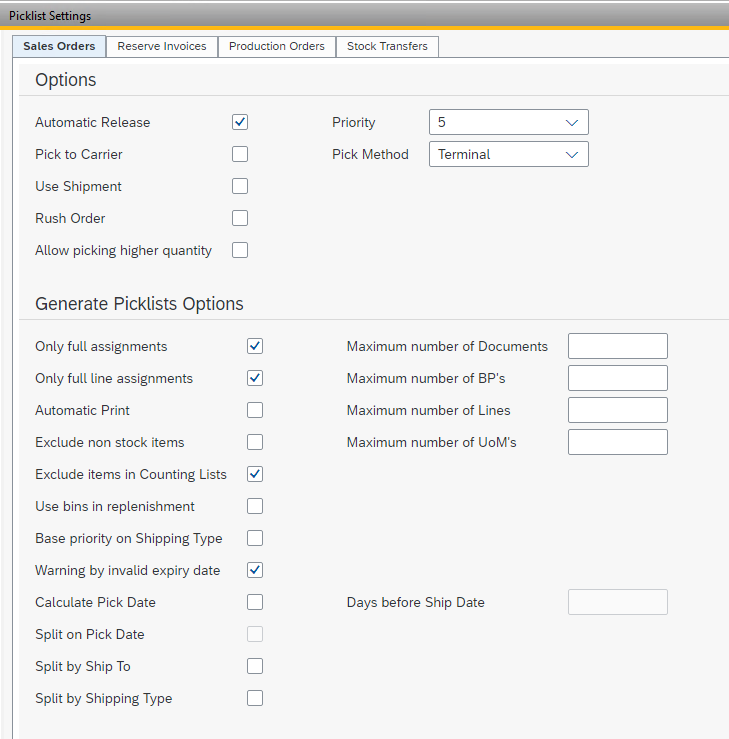Tick the Split by Ship To checkbox
The height and width of the screenshot is (739, 729).
click(x=255, y=666)
